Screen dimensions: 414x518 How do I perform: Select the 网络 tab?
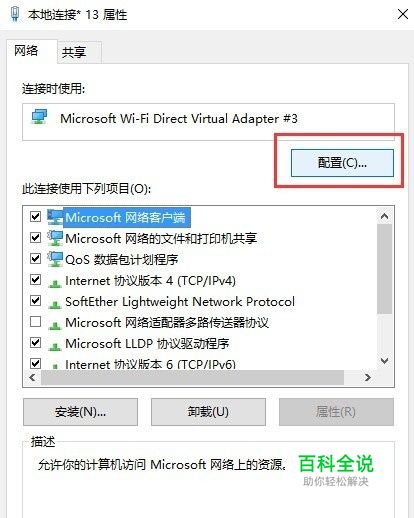tap(26, 51)
